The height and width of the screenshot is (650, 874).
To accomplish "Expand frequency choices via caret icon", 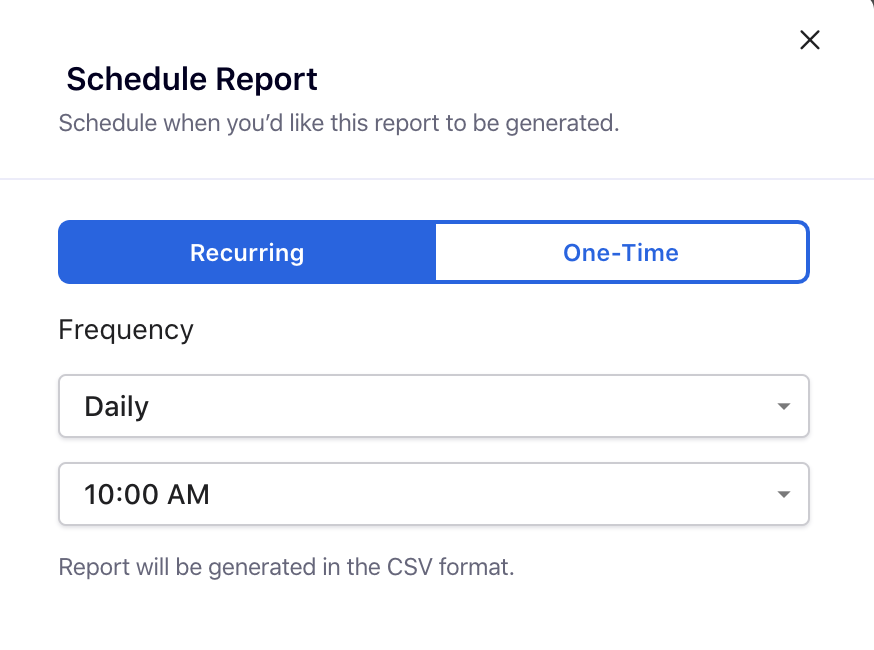I will click(783, 407).
